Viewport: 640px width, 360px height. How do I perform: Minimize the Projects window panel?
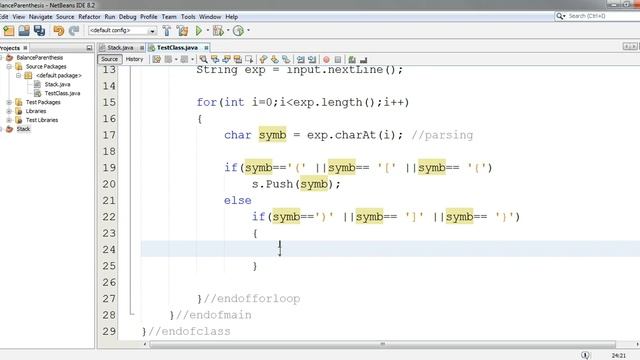(89, 48)
